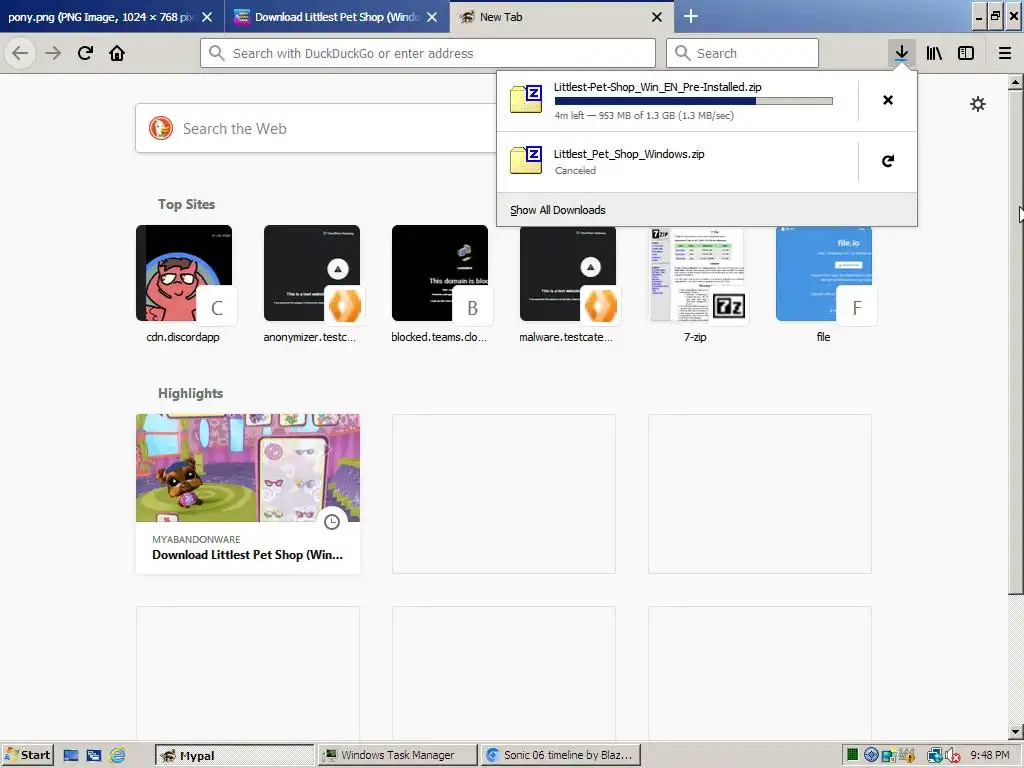Click the Show Desktop quick launch icon

point(71,756)
